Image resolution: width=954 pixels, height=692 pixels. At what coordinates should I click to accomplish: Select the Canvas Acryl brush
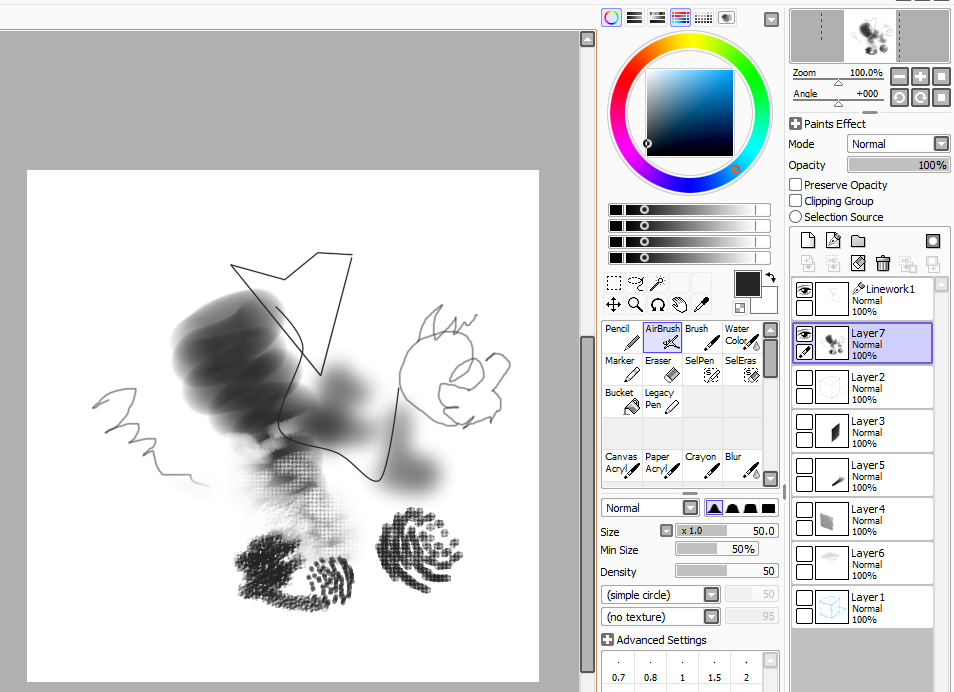point(622,465)
